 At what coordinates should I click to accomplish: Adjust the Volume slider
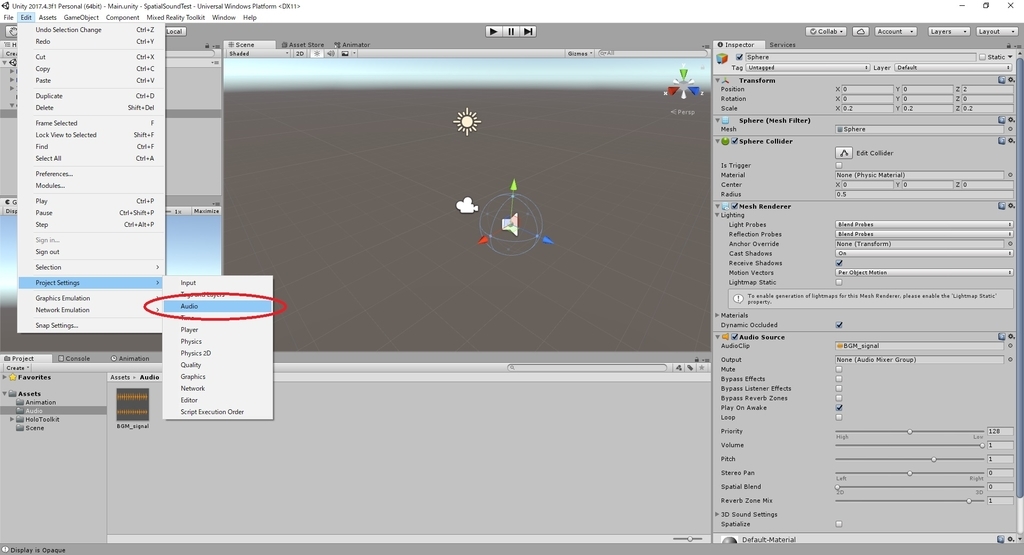click(909, 445)
